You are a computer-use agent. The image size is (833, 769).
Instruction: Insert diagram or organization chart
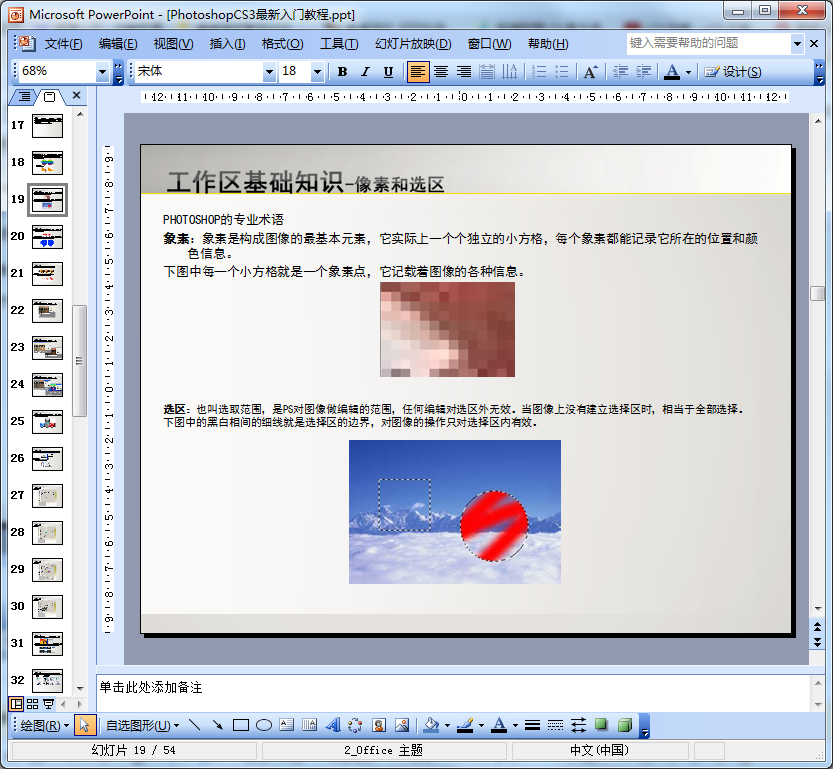tap(355, 725)
